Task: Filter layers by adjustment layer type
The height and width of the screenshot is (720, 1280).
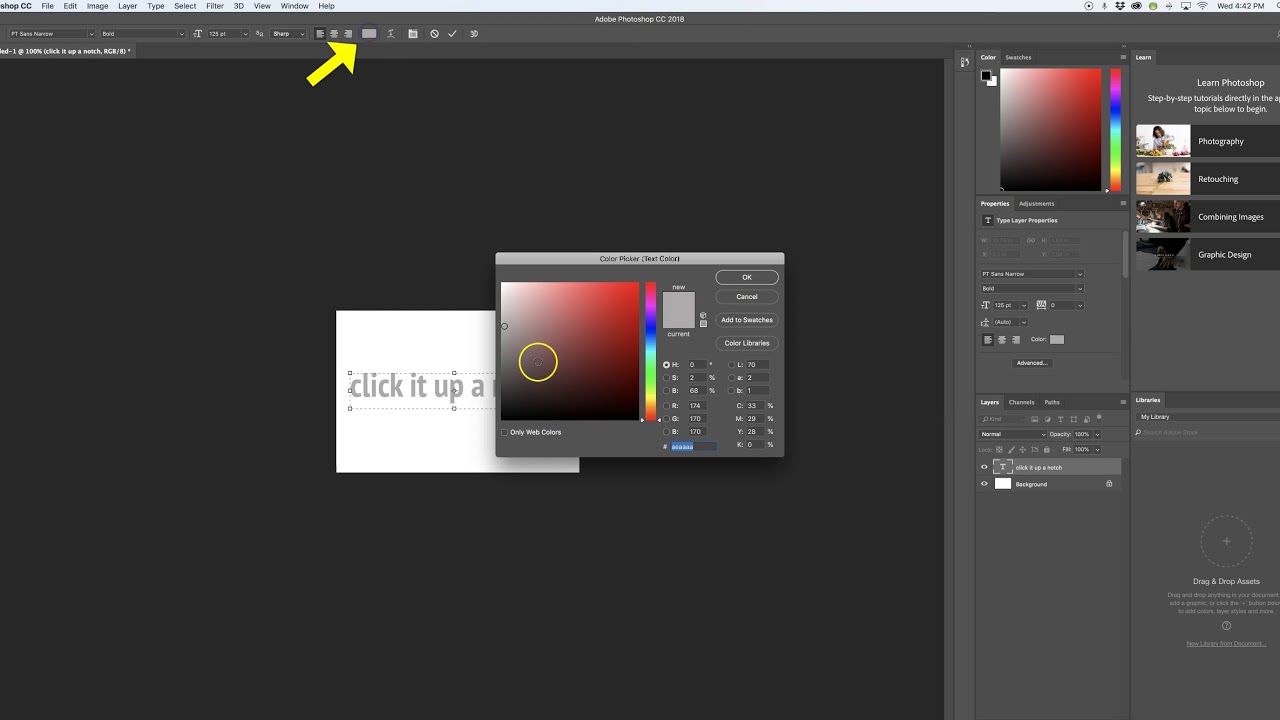Action: [x=1048, y=419]
